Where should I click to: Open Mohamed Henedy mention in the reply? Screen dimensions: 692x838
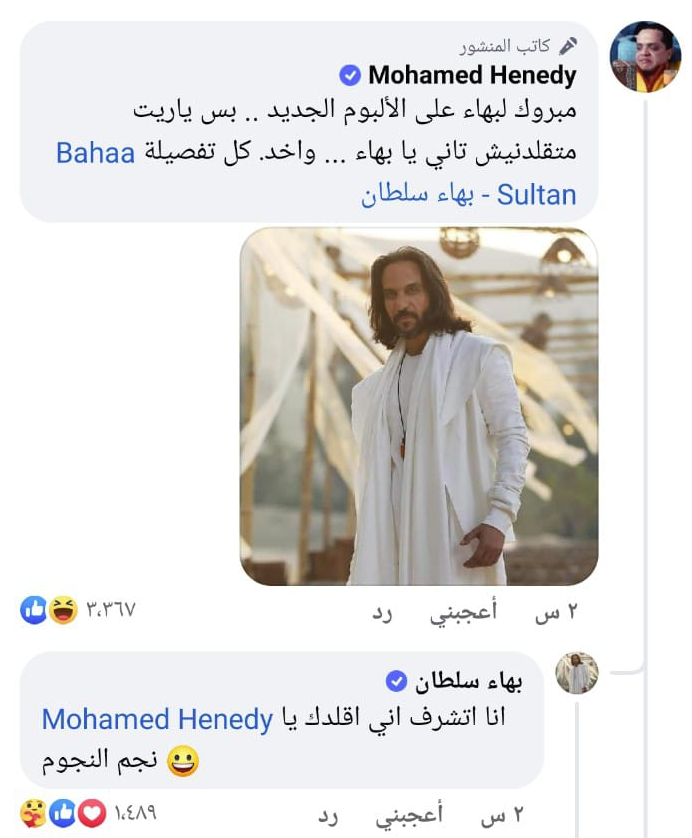click(157, 719)
